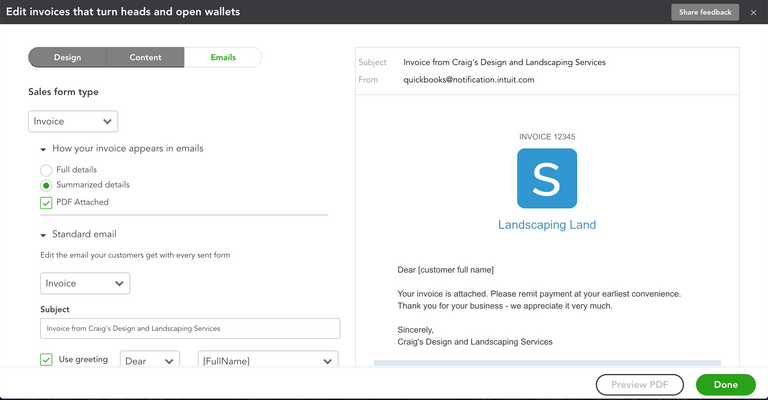Open the [FullName] name format dropdown
Viewport: 768px width, 400px height.
pyautogui.click(x=268, y=361)
